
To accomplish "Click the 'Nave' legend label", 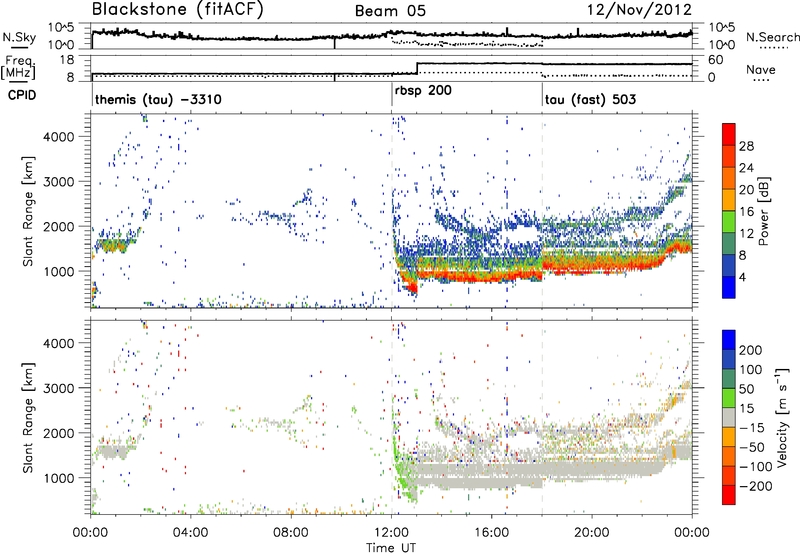I will coord(761,69).
